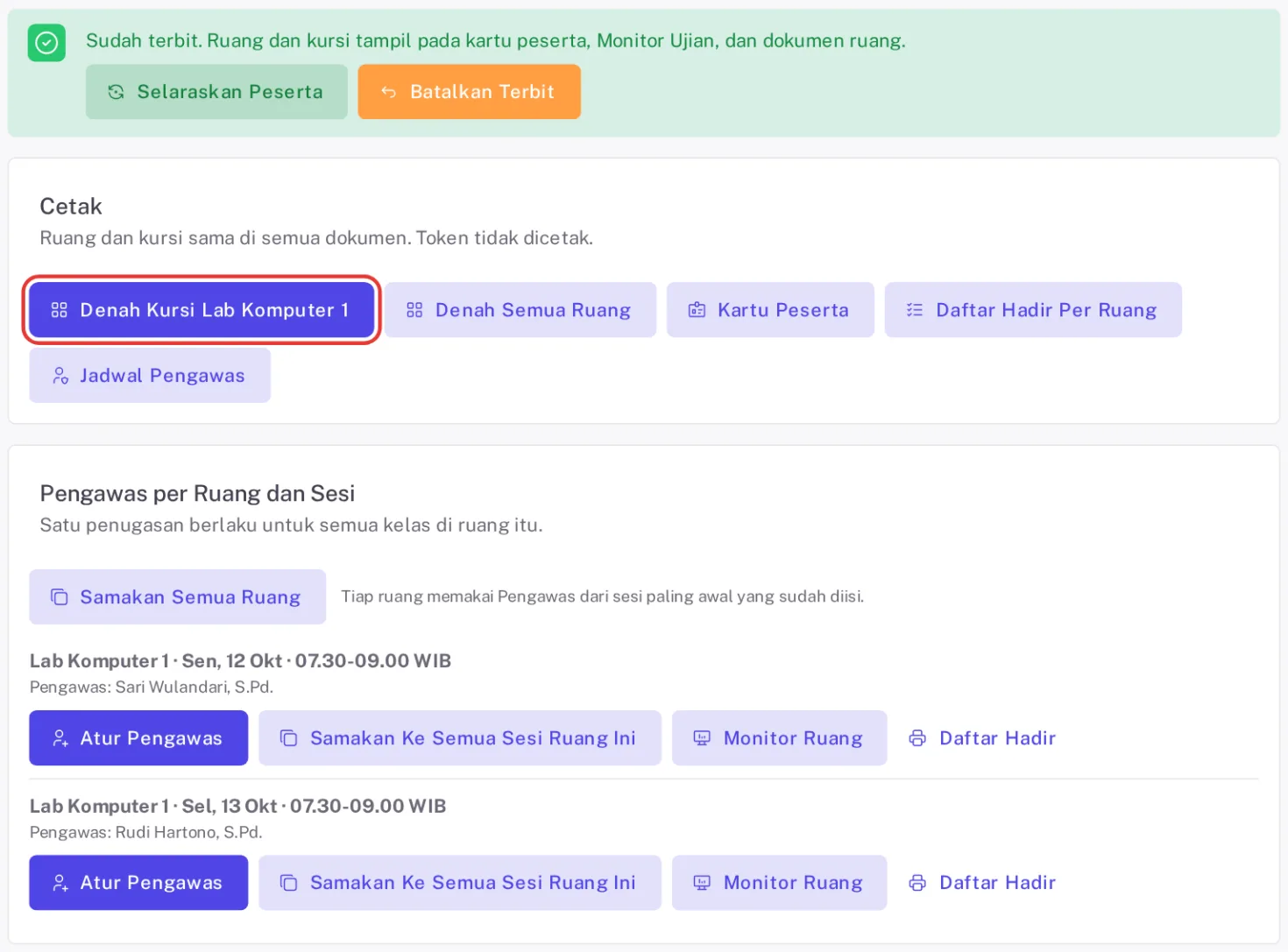
Task: Click person-plus icon for Sen, 12 Okt session
Action: click(x=60, y=738)
